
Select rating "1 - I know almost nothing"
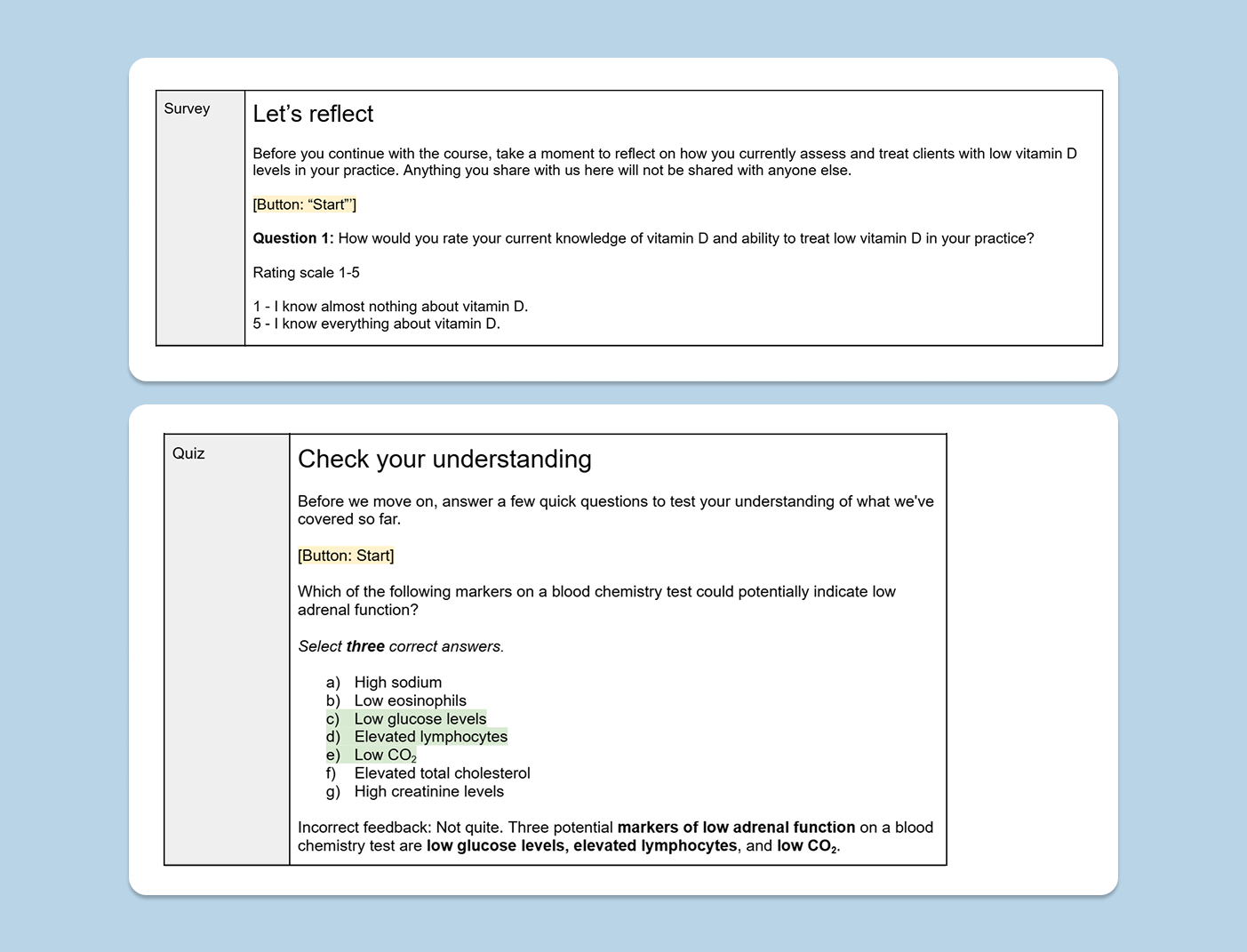tap(390, 307)
